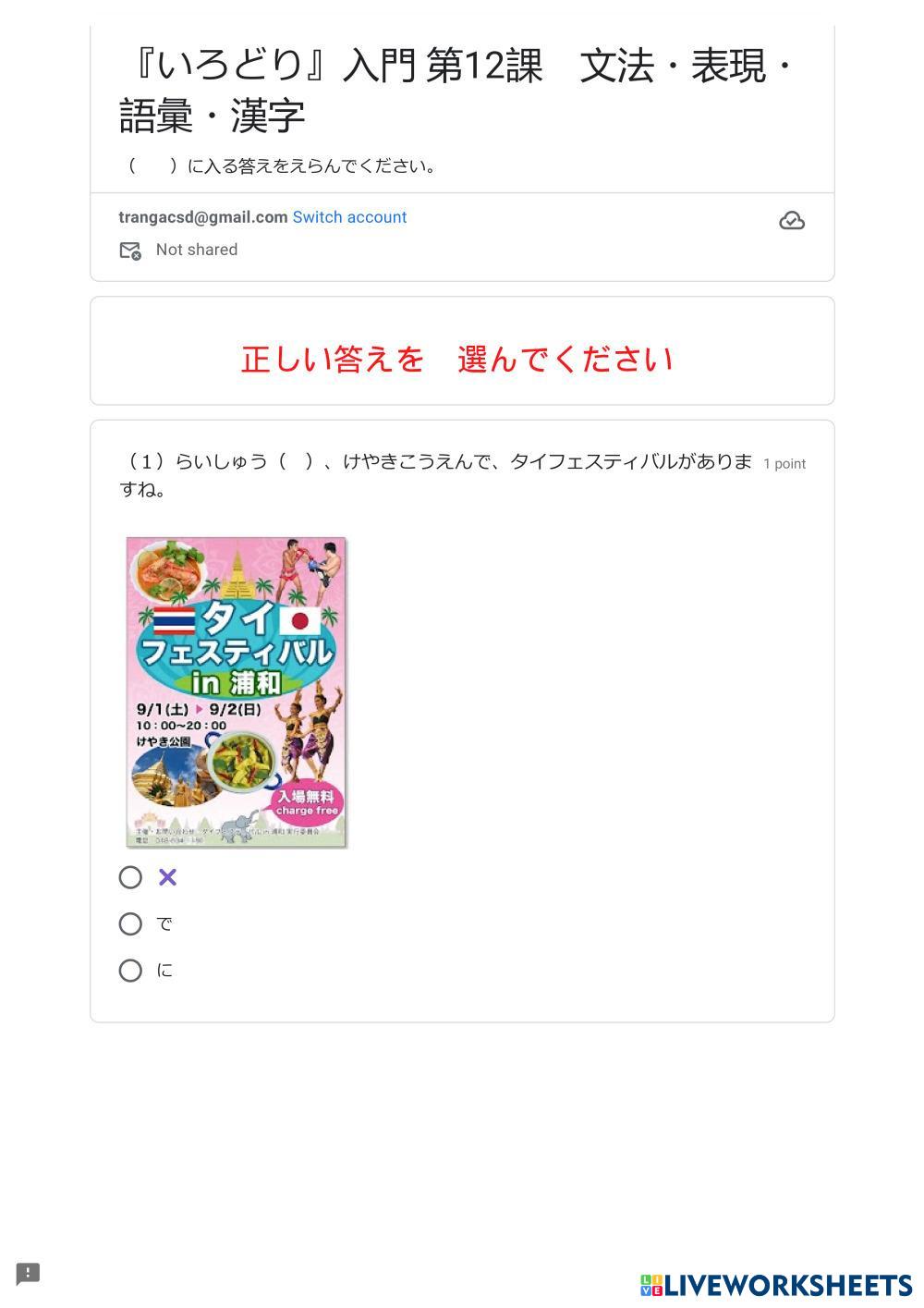Open the Thai Festival poster image
The height and width of the screenshot is (1308, 924).
(237, 691)
